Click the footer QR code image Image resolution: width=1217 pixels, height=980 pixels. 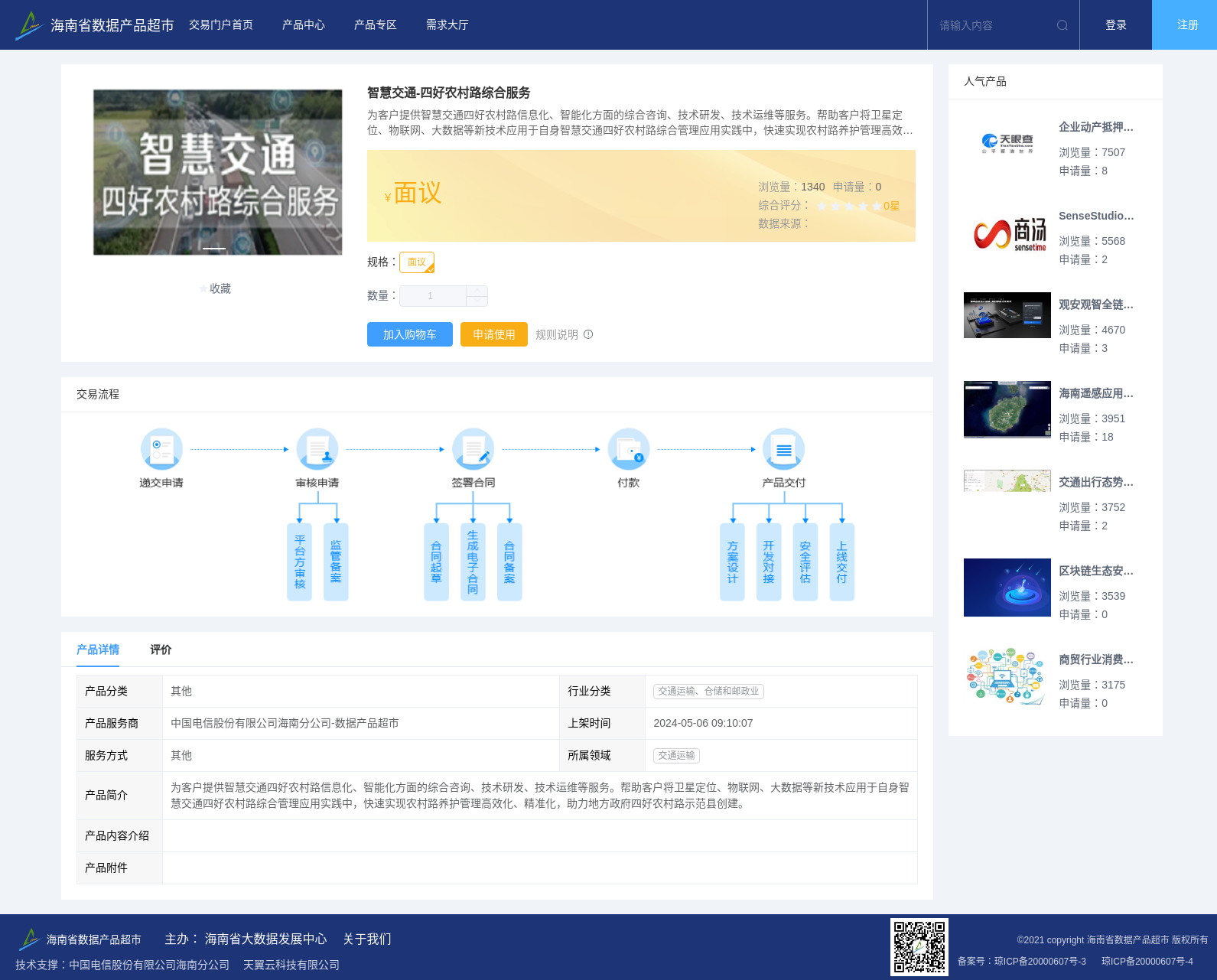[x=919, y=947]
